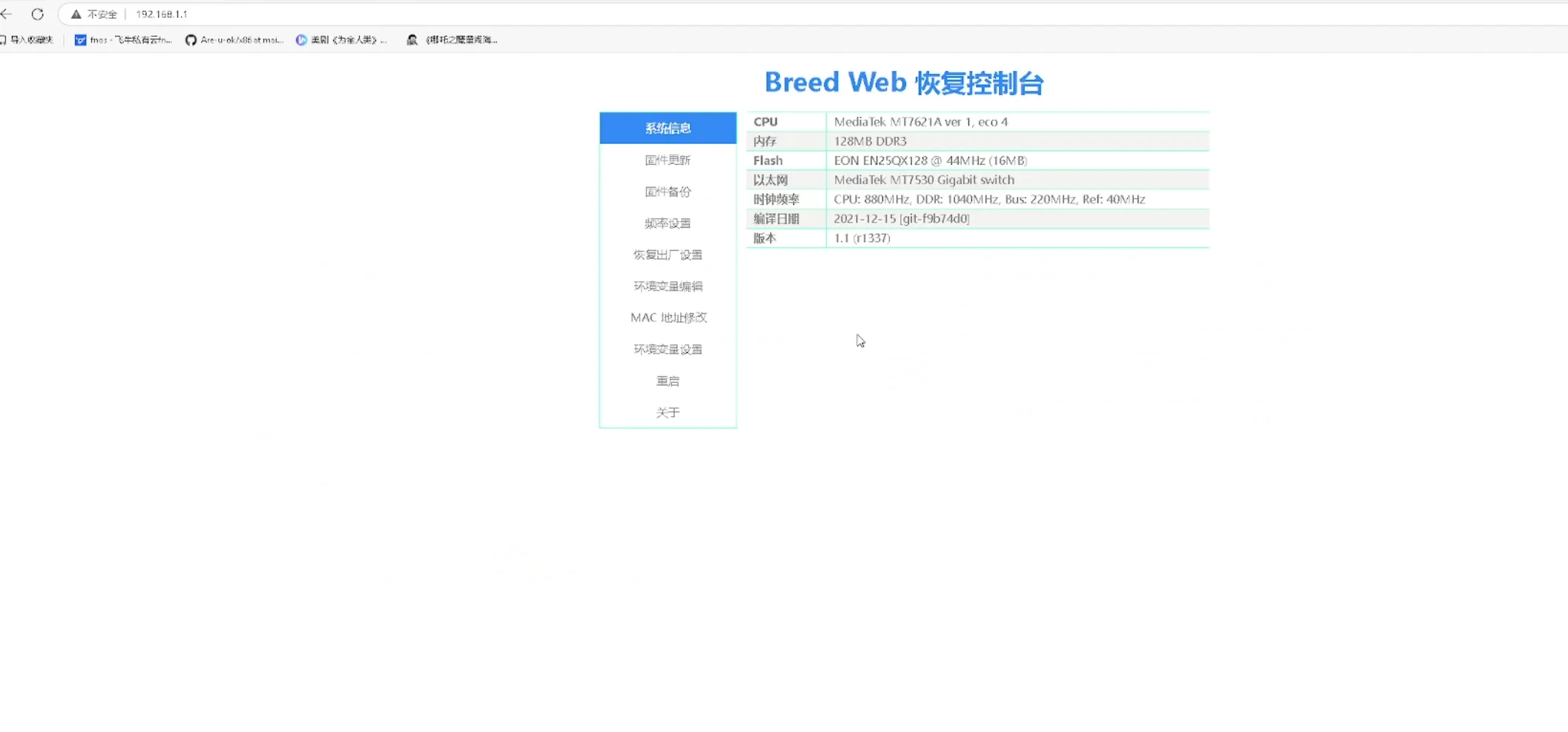Click the MediaTek MT7530 Gigabit switch value
The height and width of the screenshot is (732, 1568).
(x=924, y=179)
